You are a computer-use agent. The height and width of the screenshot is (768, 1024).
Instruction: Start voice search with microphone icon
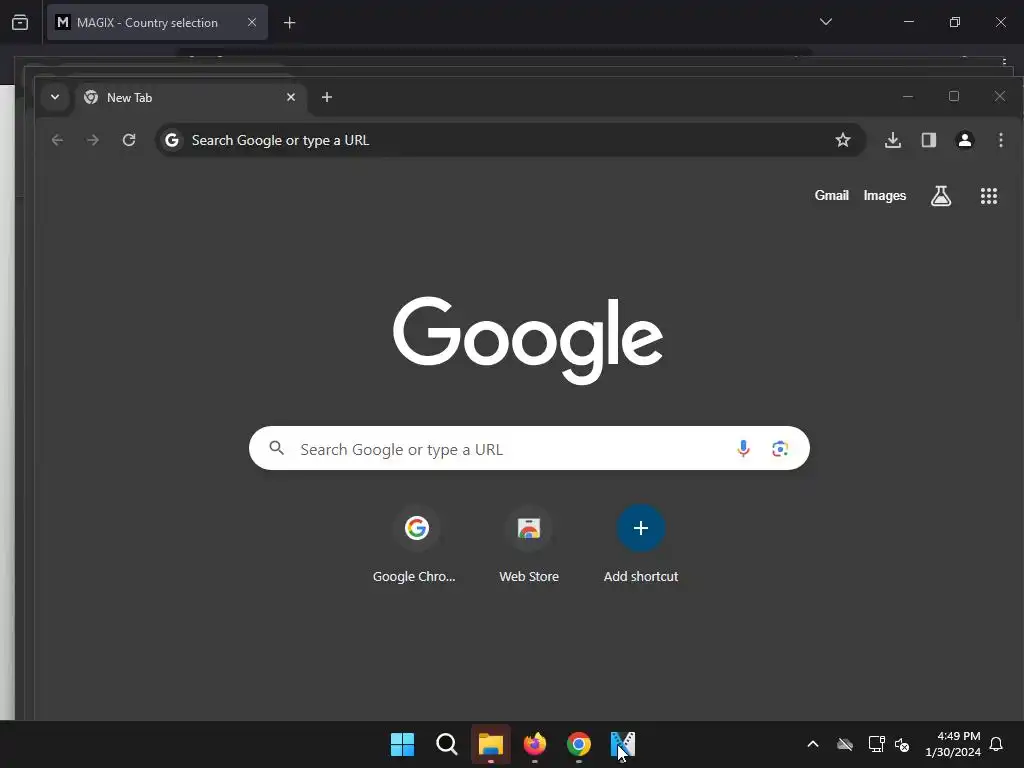(x=743, y=448)
